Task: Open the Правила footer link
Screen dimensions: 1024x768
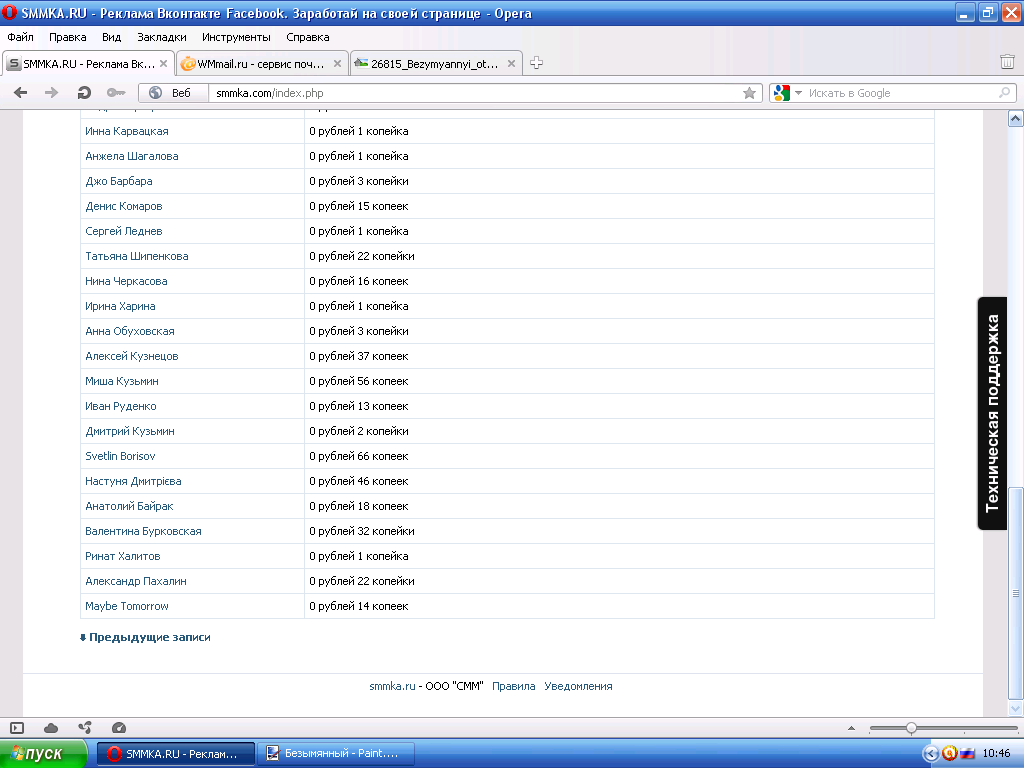Action: coord(513,686)
